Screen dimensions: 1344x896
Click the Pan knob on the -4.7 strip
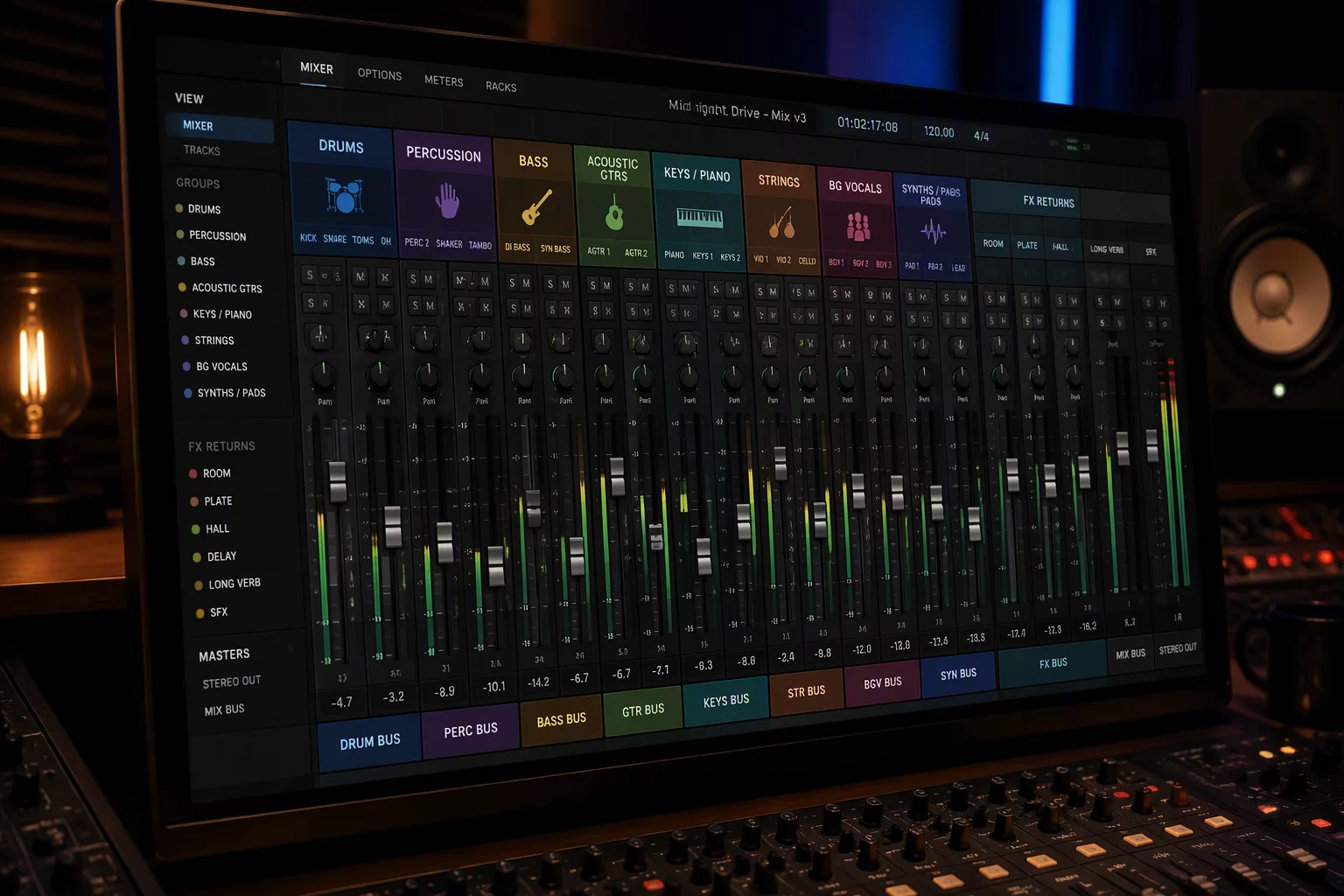(x=324, y=378)
